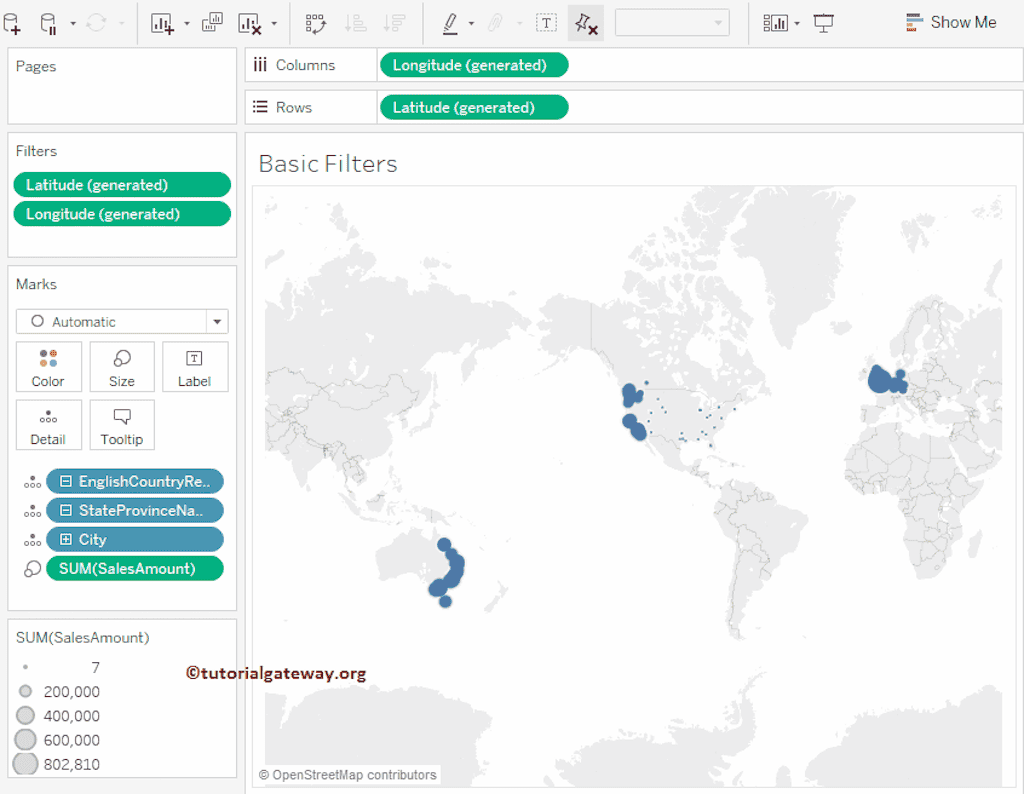Click the Swap Rows and Columns icon

(x=315, y=23)
